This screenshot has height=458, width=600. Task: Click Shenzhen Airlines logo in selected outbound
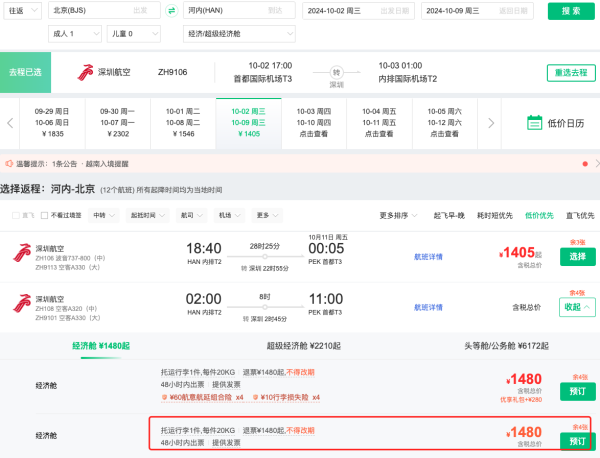point(85,72)
